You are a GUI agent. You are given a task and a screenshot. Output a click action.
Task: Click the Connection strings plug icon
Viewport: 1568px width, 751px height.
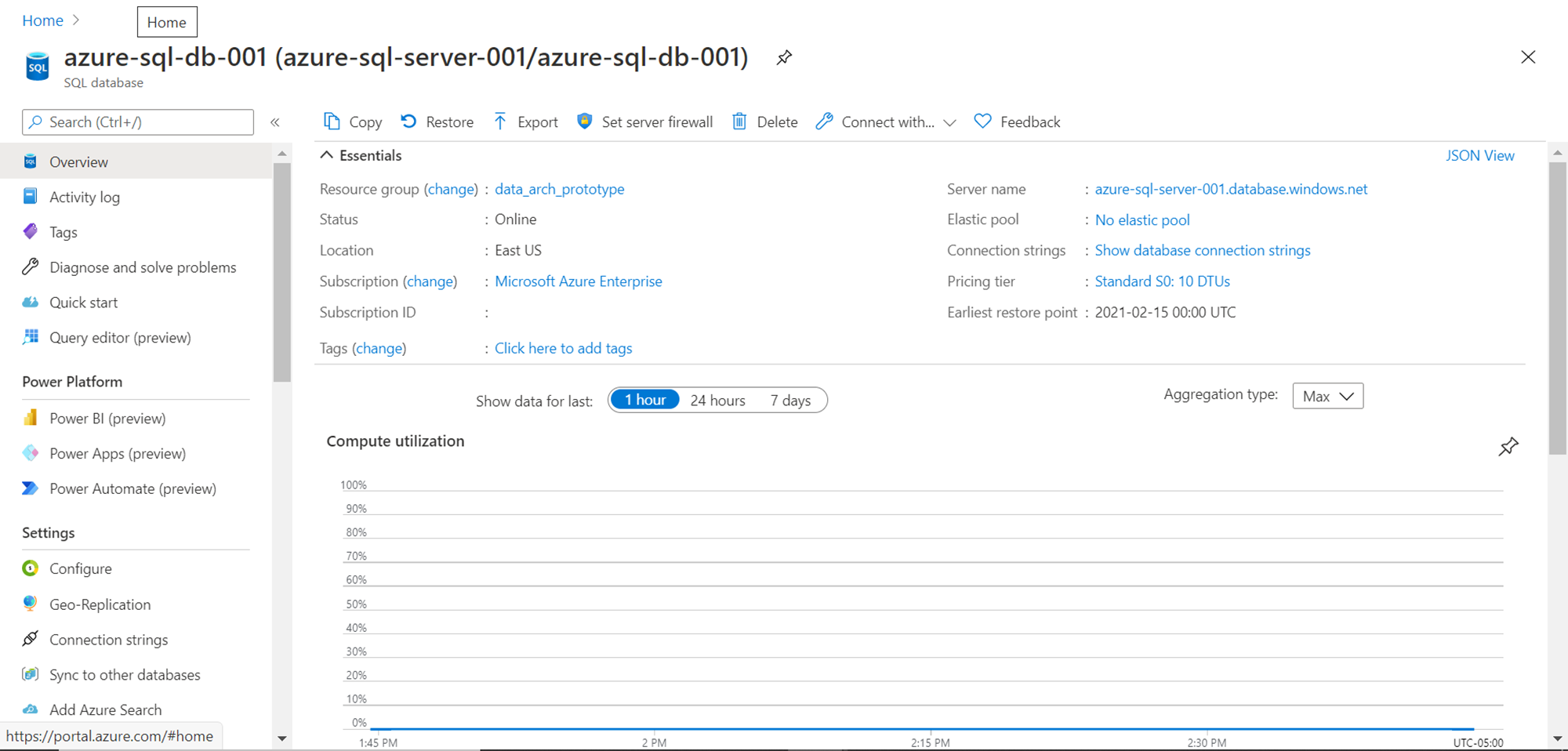31,639
